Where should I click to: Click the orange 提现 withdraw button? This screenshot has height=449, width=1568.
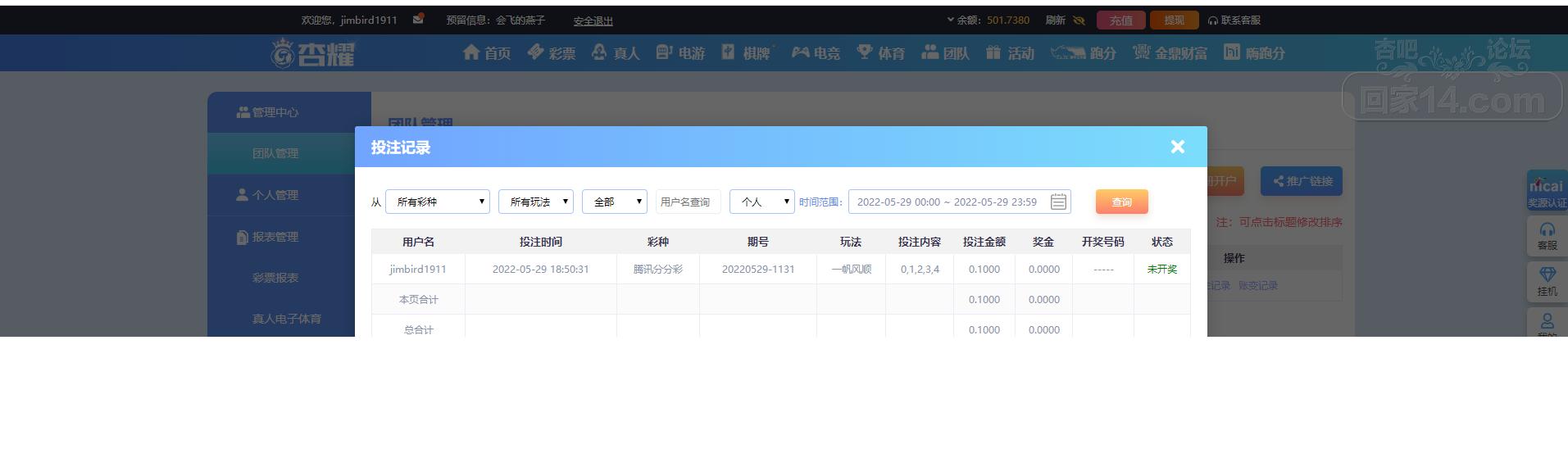click(1174, 20)
